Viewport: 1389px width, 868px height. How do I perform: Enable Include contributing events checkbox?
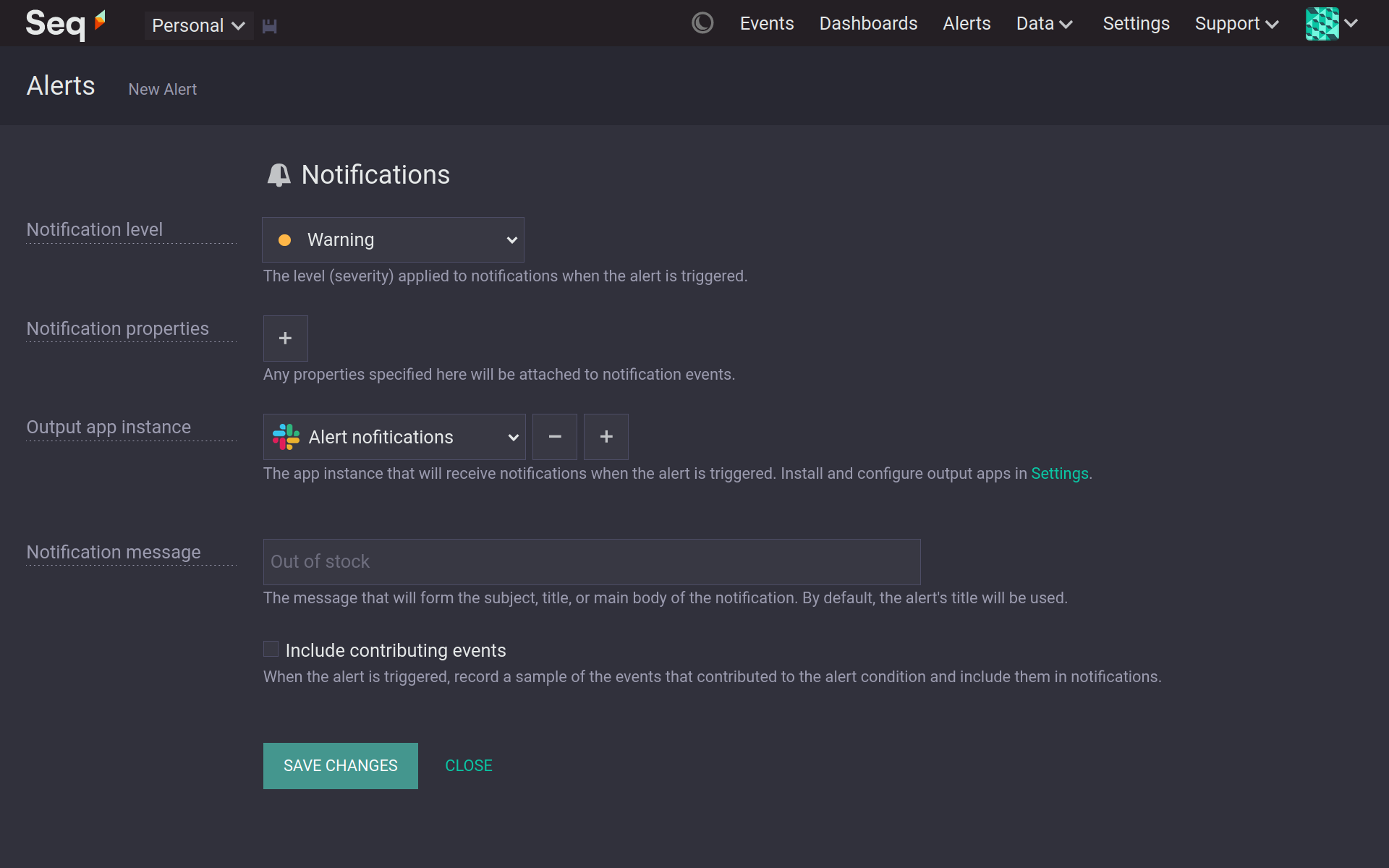[271, 650]
